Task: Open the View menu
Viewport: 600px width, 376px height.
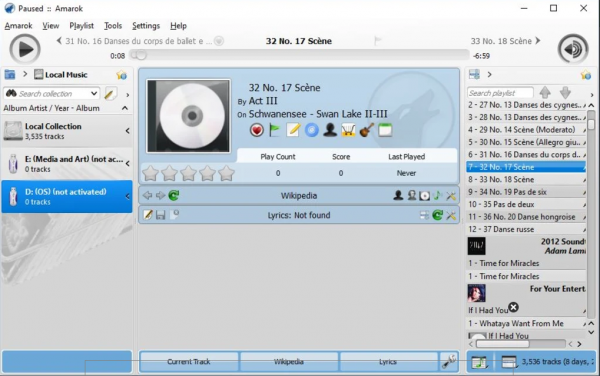Action: [x=51, y=26]
